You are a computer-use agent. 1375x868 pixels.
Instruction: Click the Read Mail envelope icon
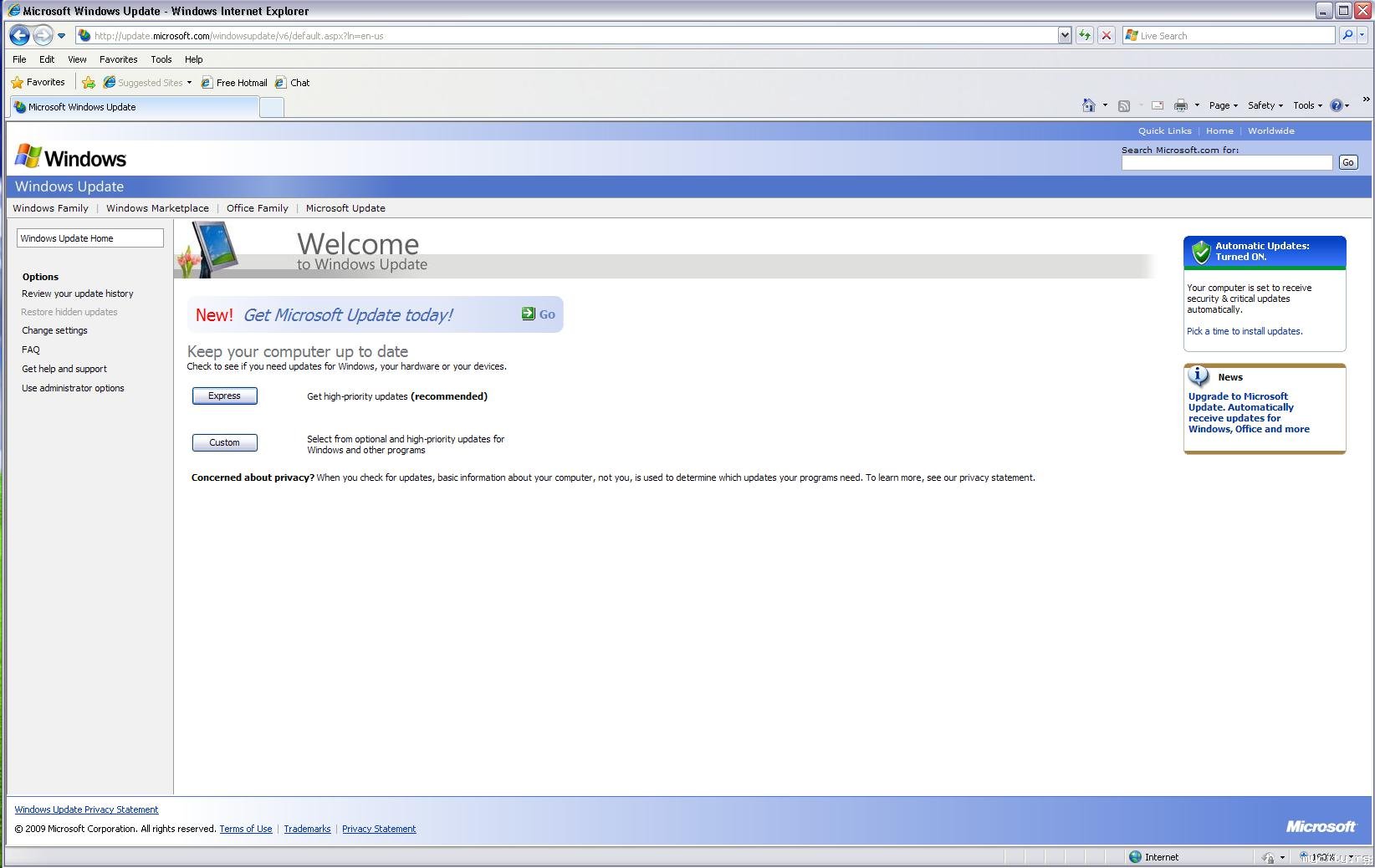click(1158, 105)
